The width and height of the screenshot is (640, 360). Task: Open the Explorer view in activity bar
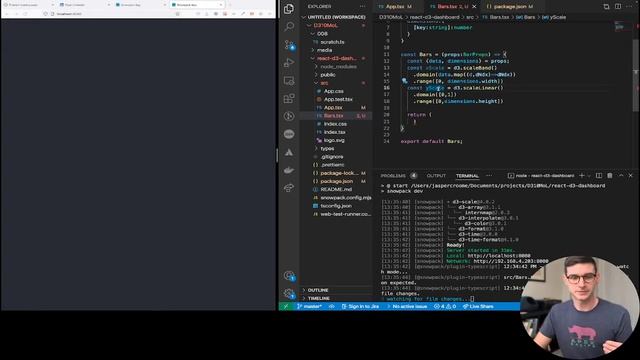click(289, 9)
